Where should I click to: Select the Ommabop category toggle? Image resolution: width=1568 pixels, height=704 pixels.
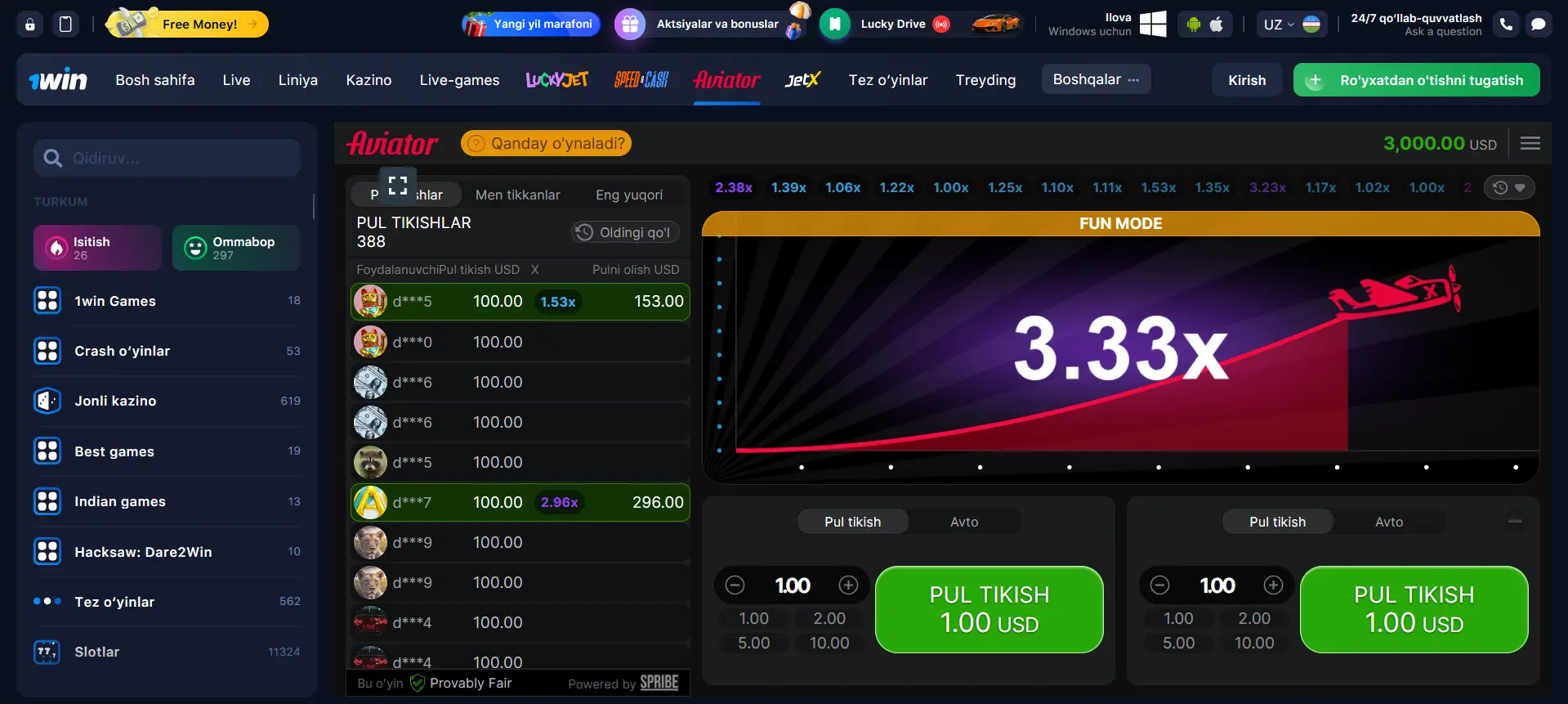coord(236,248)
